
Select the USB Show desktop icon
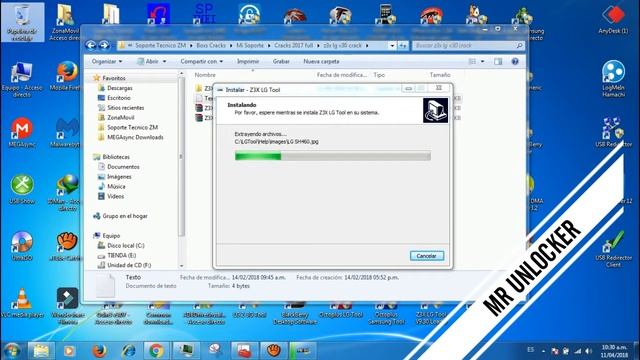pyautogui.click(x=22, y=189)
